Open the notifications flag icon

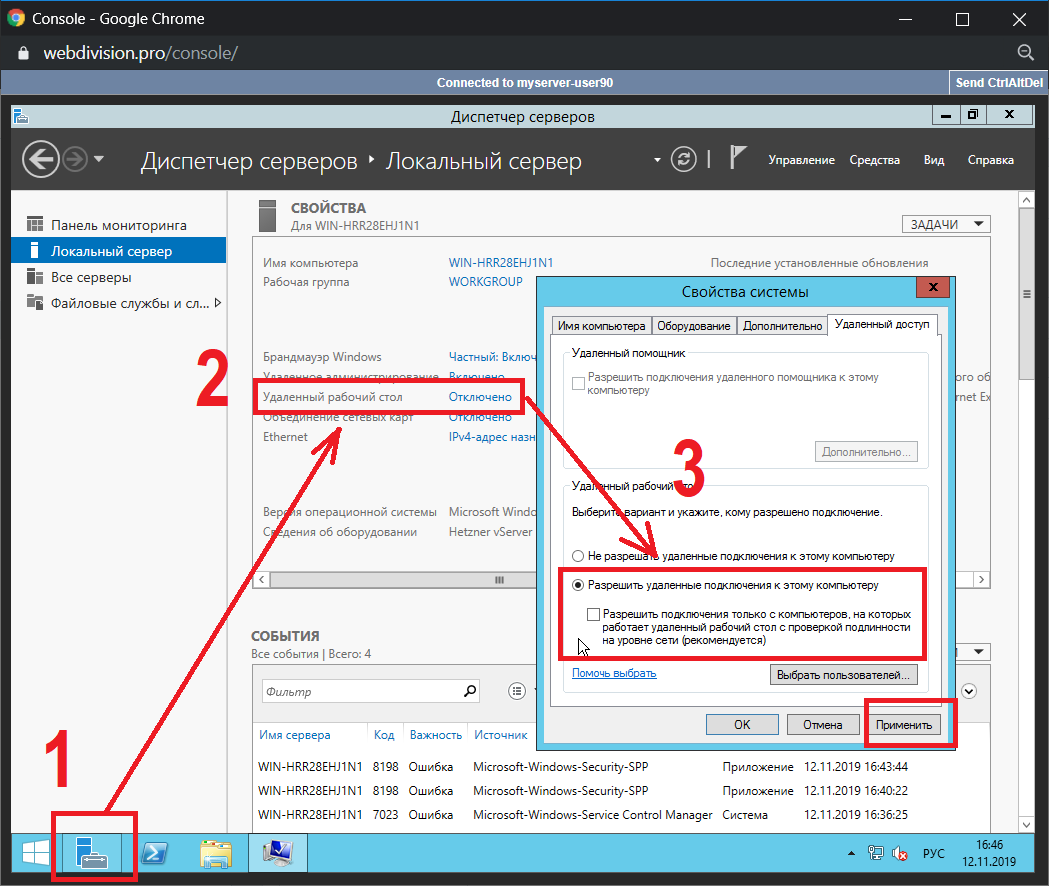coord(737,159)
